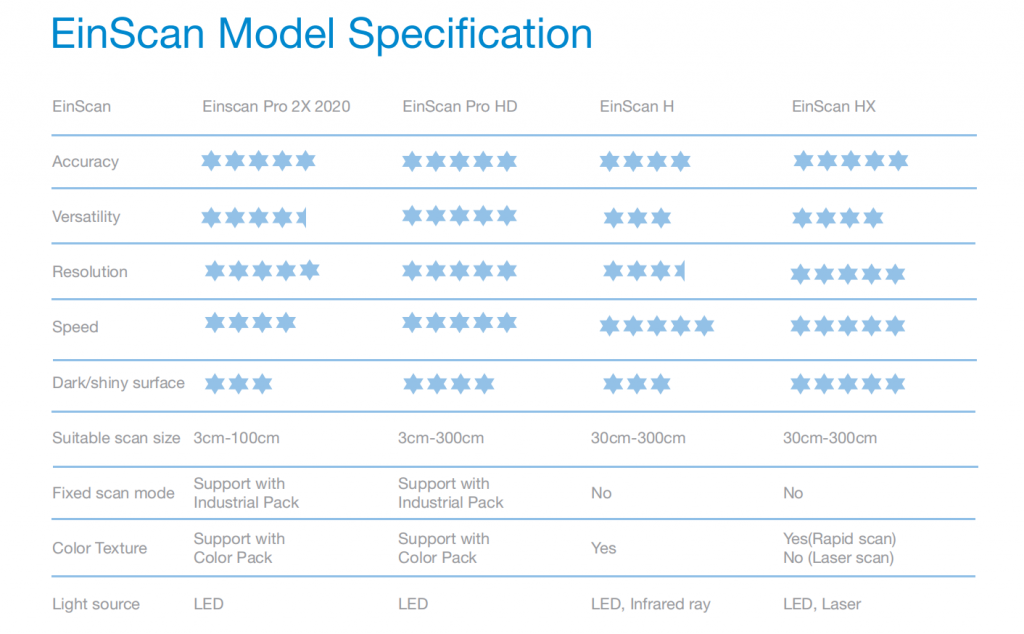Click the Fixed scan mode row label

coord(114,493)
